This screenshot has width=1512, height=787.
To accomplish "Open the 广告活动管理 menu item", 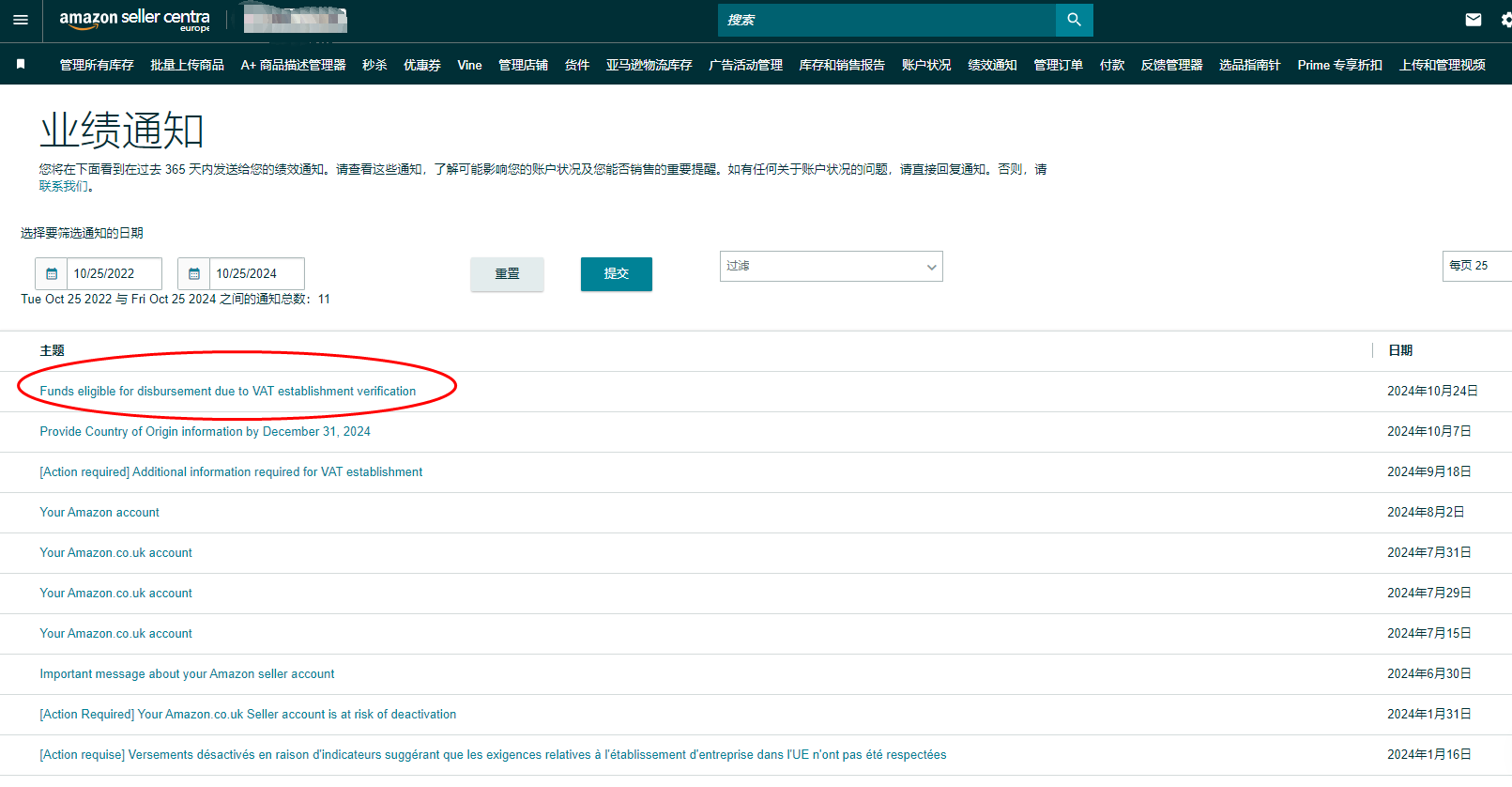I will click(745, 65).
